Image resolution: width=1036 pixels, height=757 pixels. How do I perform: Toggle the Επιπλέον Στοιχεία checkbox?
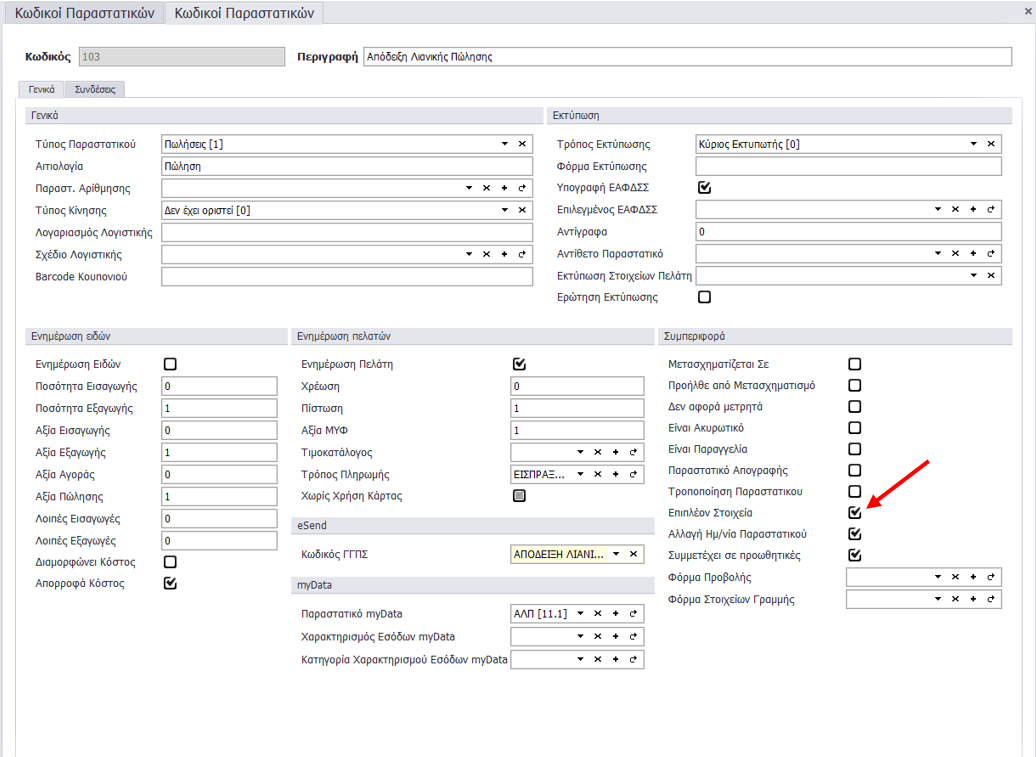pos(854,513)
